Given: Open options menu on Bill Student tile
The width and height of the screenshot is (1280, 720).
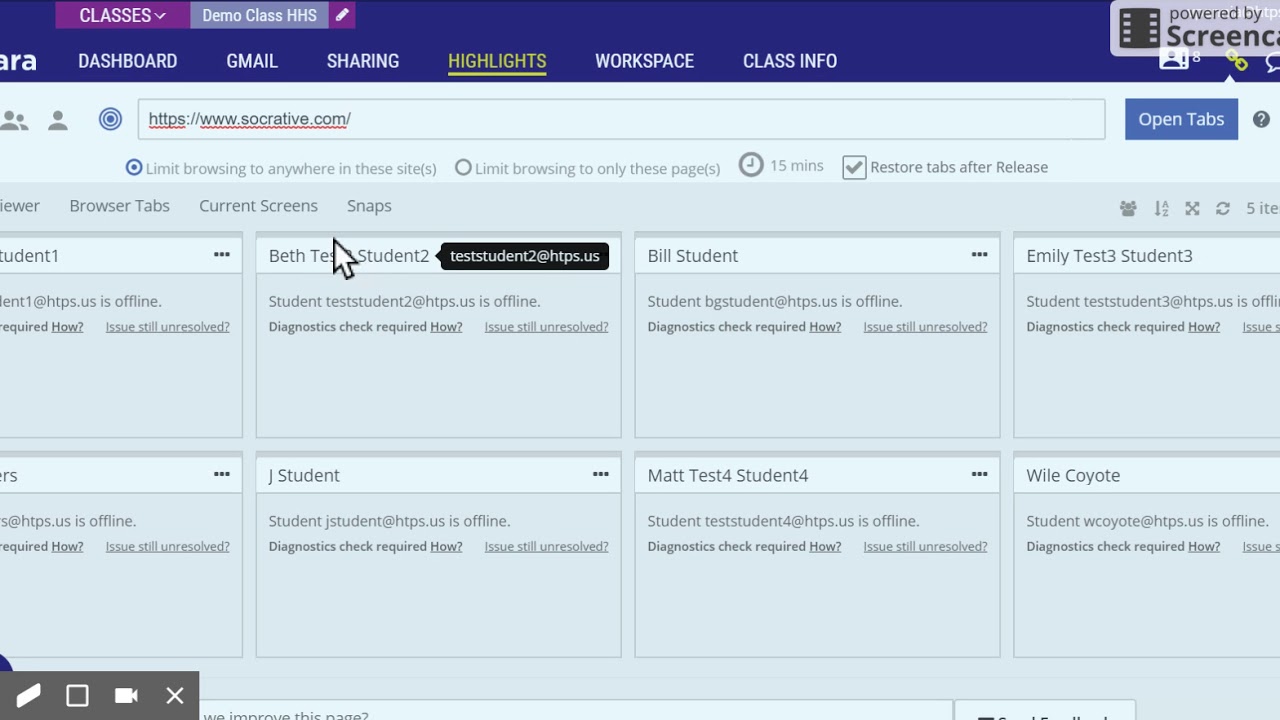Looking at the screenshot, I should coord(980,255).
